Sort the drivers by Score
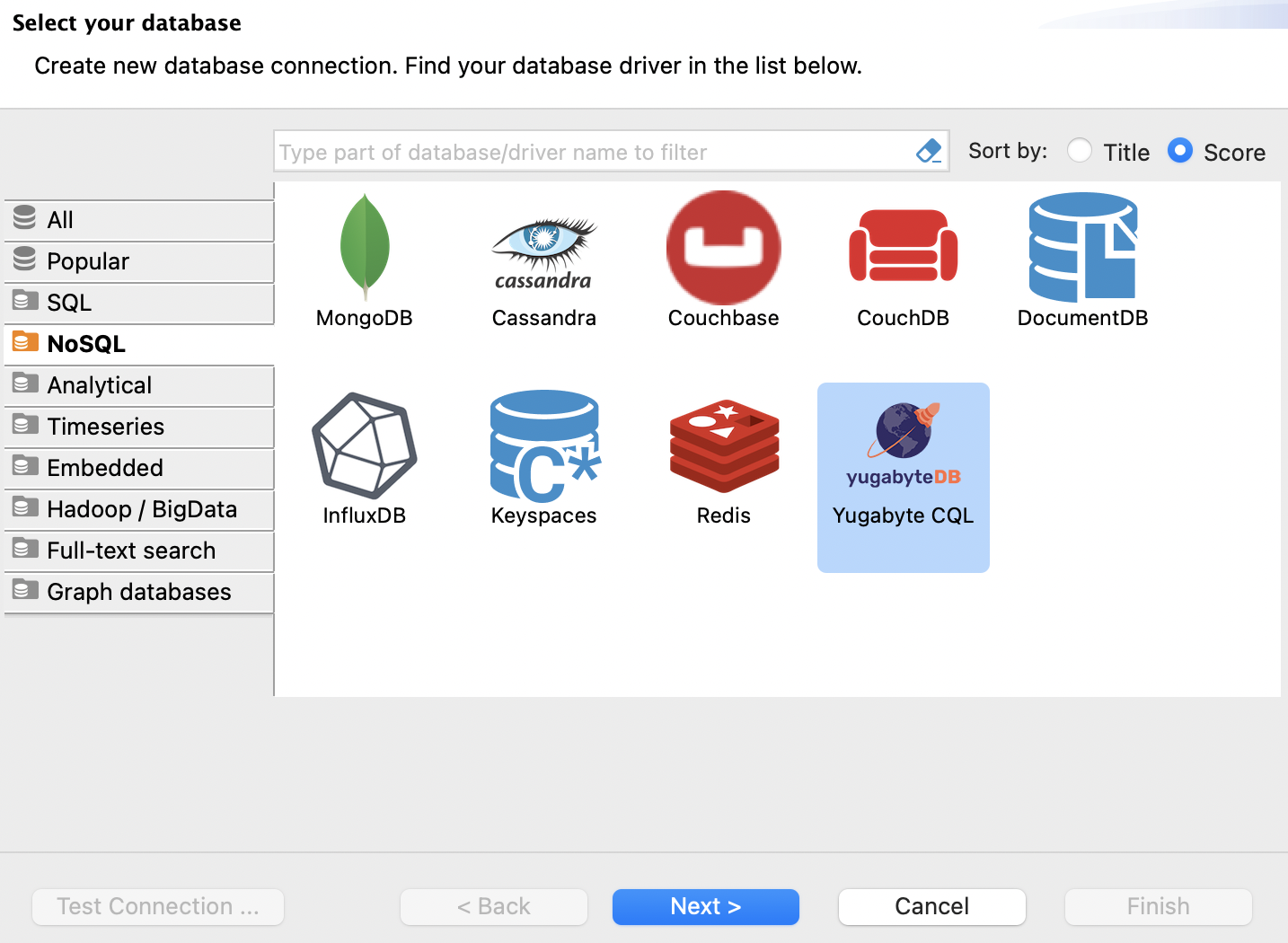 pos(1179,151)
